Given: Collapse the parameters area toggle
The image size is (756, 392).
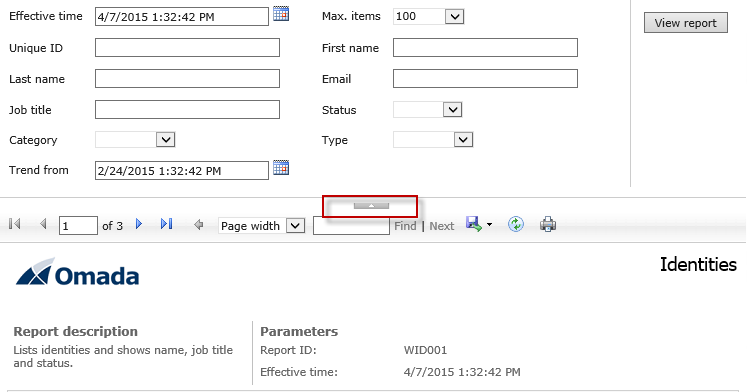Looking at the screenshot, I should tap(371, 206).
